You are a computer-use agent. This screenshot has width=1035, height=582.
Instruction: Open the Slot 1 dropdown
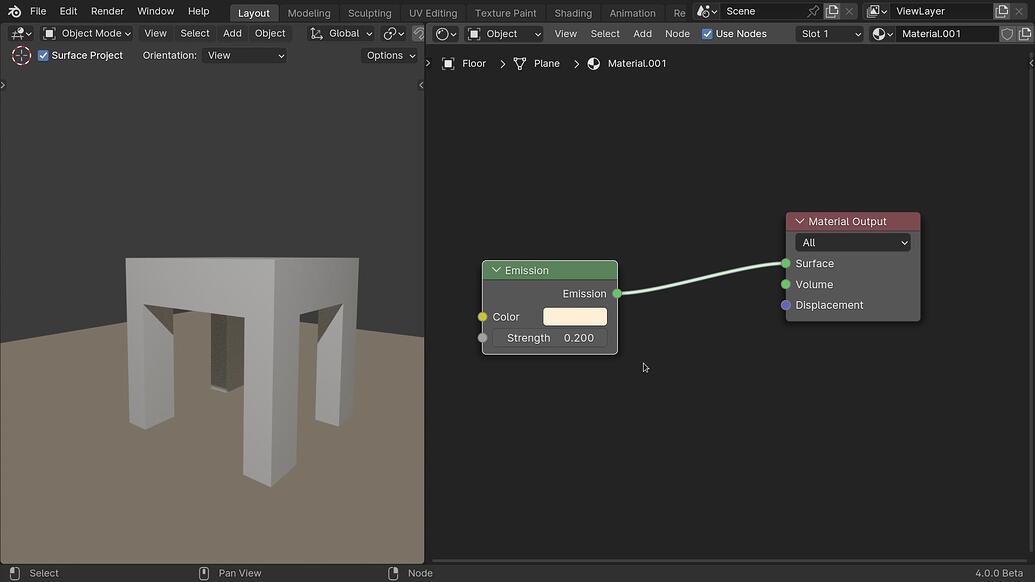tap(830, 34)
